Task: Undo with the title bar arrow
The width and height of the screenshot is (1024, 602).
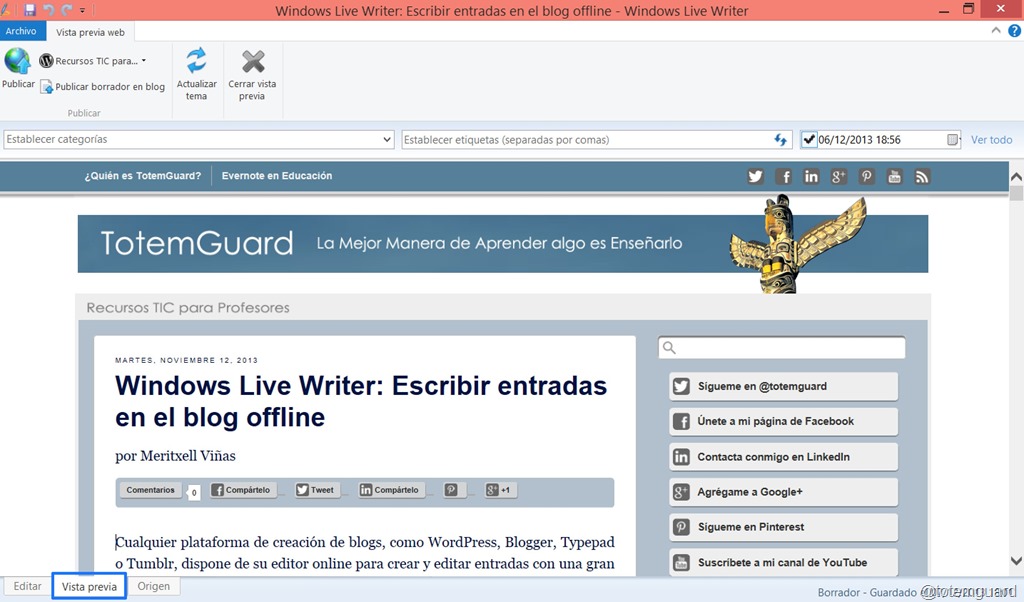Action: point(48,10)
